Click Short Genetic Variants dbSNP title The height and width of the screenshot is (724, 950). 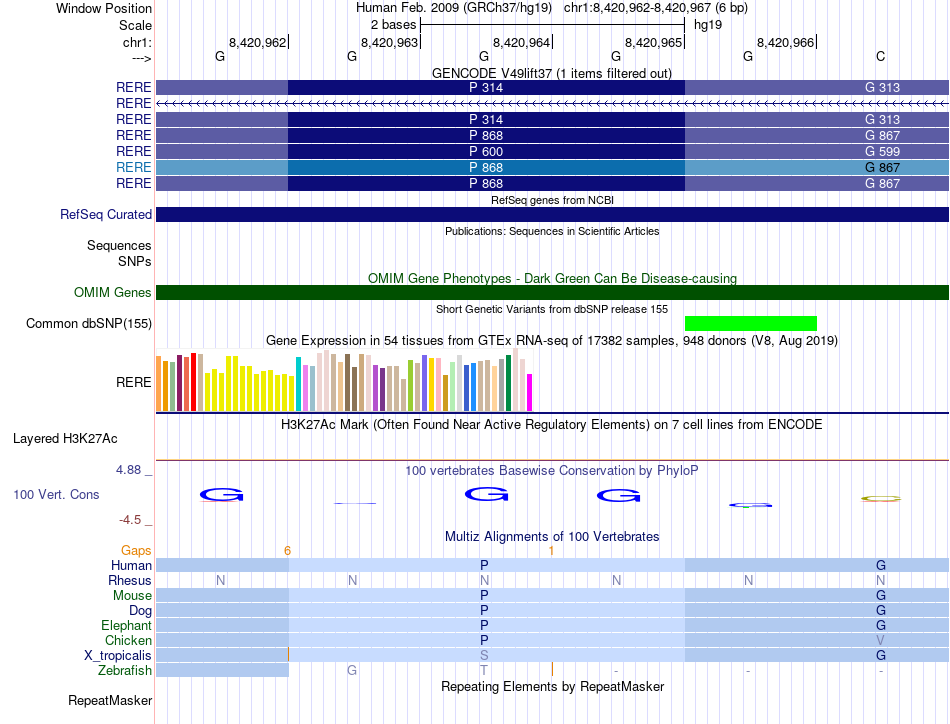click(551, 309)
